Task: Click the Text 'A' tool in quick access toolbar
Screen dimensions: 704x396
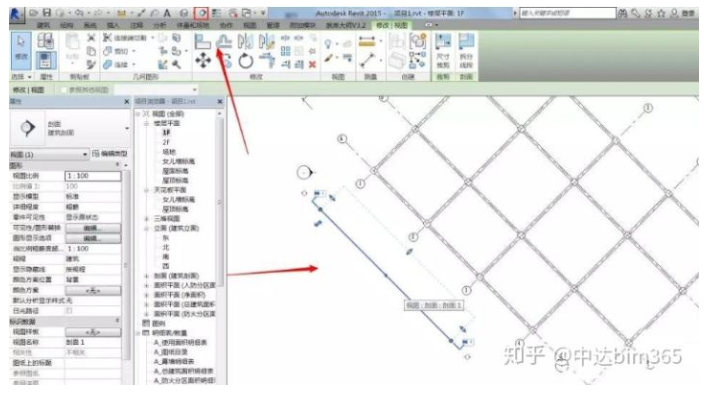Action: (x=167, y=13)
